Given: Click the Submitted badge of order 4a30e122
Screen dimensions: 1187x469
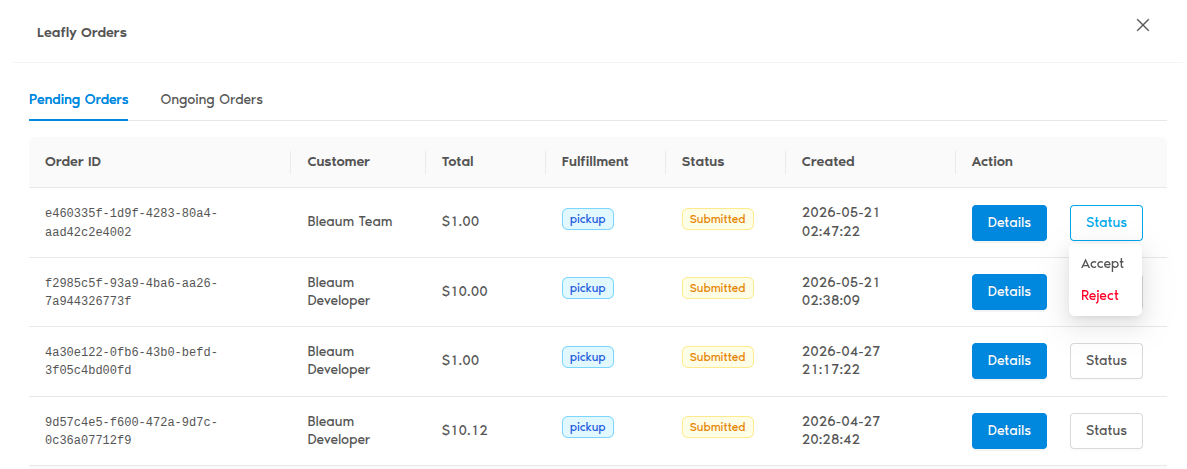Looking at the screenshot, I should (x=718, y=357).
